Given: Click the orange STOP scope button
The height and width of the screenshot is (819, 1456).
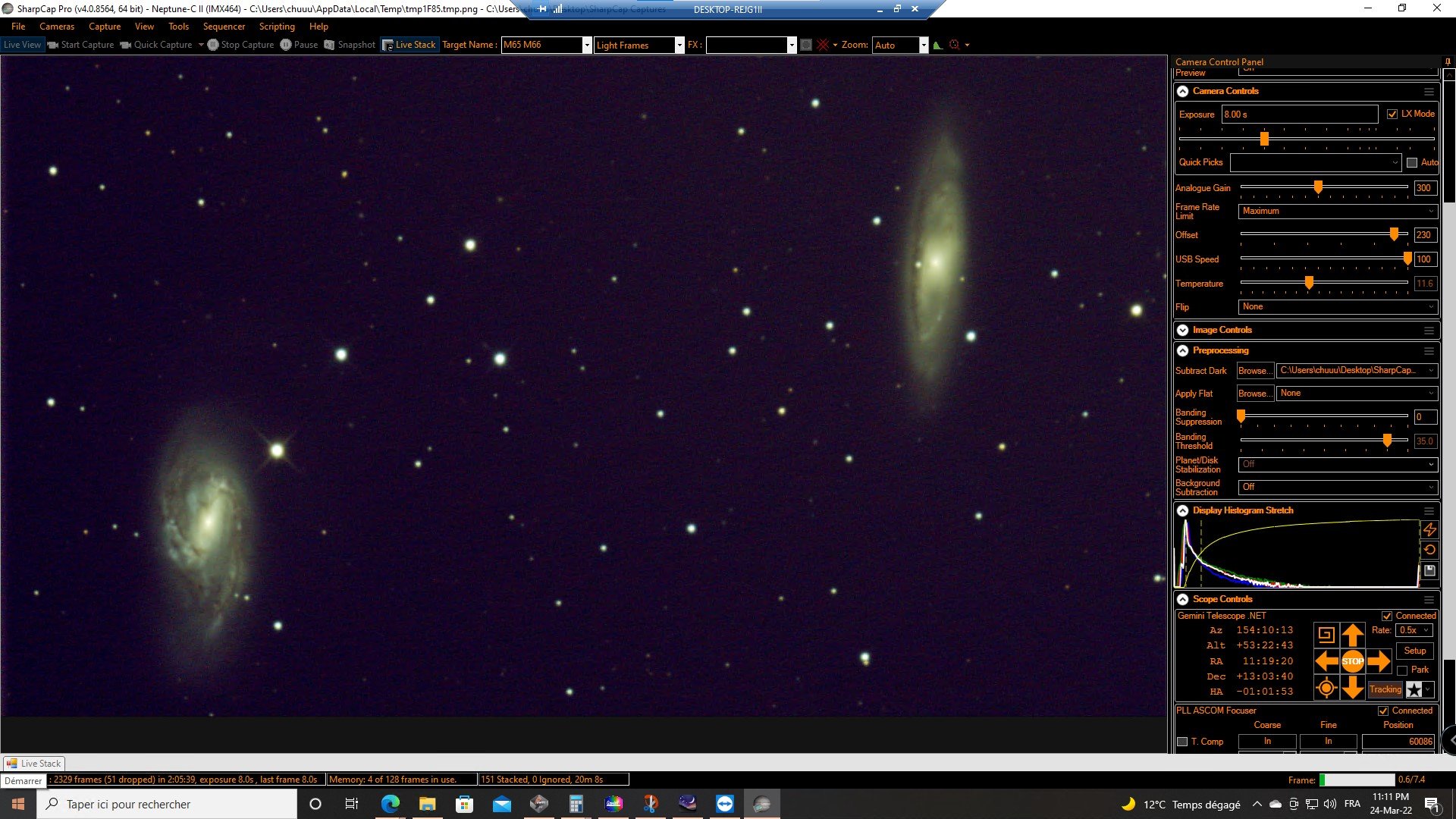Looking at the screenshot, I should coord(1353,661).
